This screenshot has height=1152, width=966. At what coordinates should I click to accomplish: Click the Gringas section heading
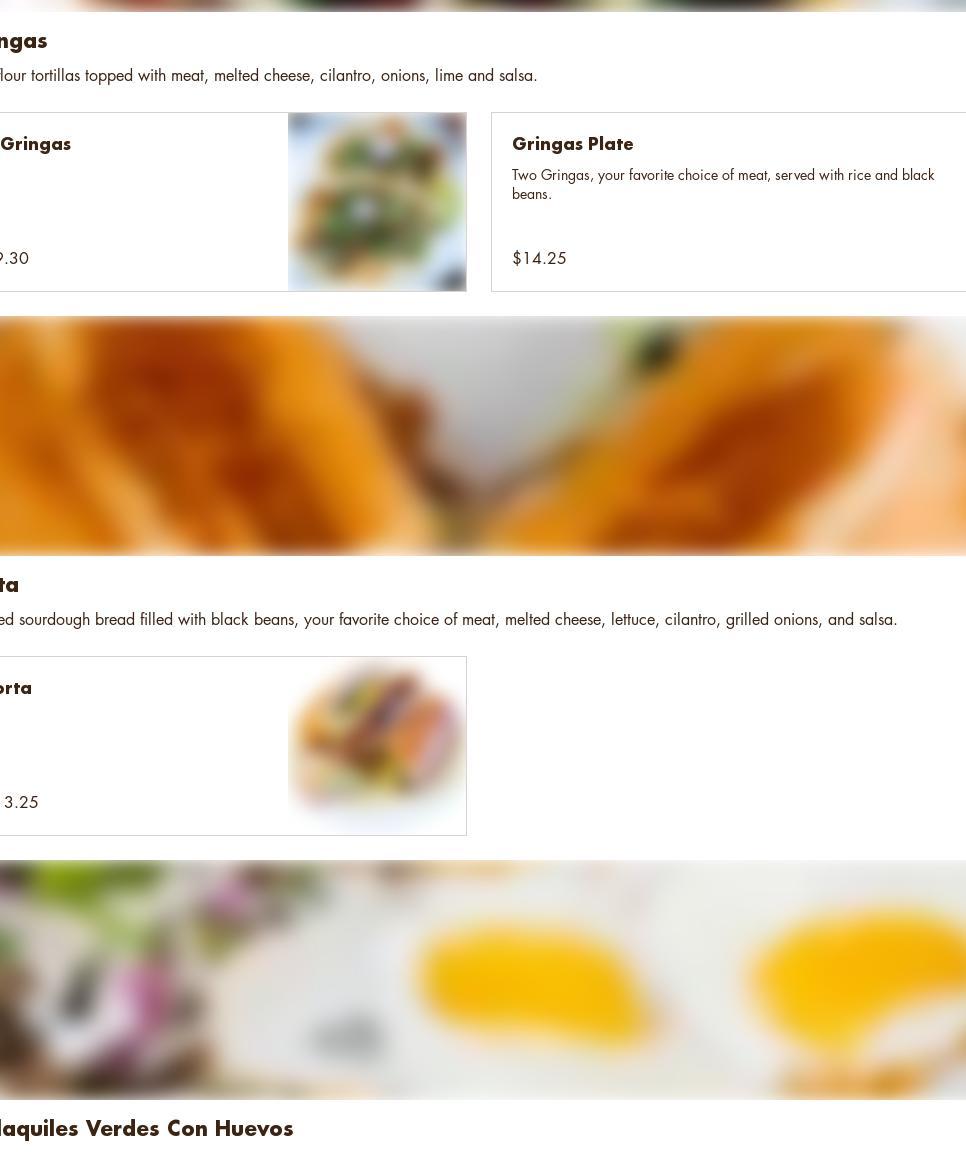click(24, 41)
